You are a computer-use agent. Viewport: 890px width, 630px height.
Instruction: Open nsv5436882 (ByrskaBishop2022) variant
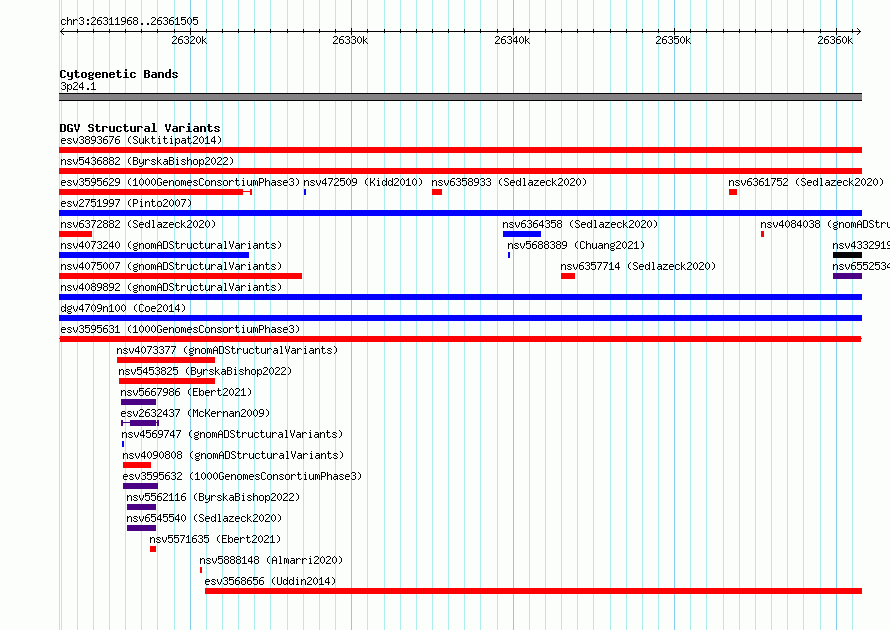tap(147, 161)
